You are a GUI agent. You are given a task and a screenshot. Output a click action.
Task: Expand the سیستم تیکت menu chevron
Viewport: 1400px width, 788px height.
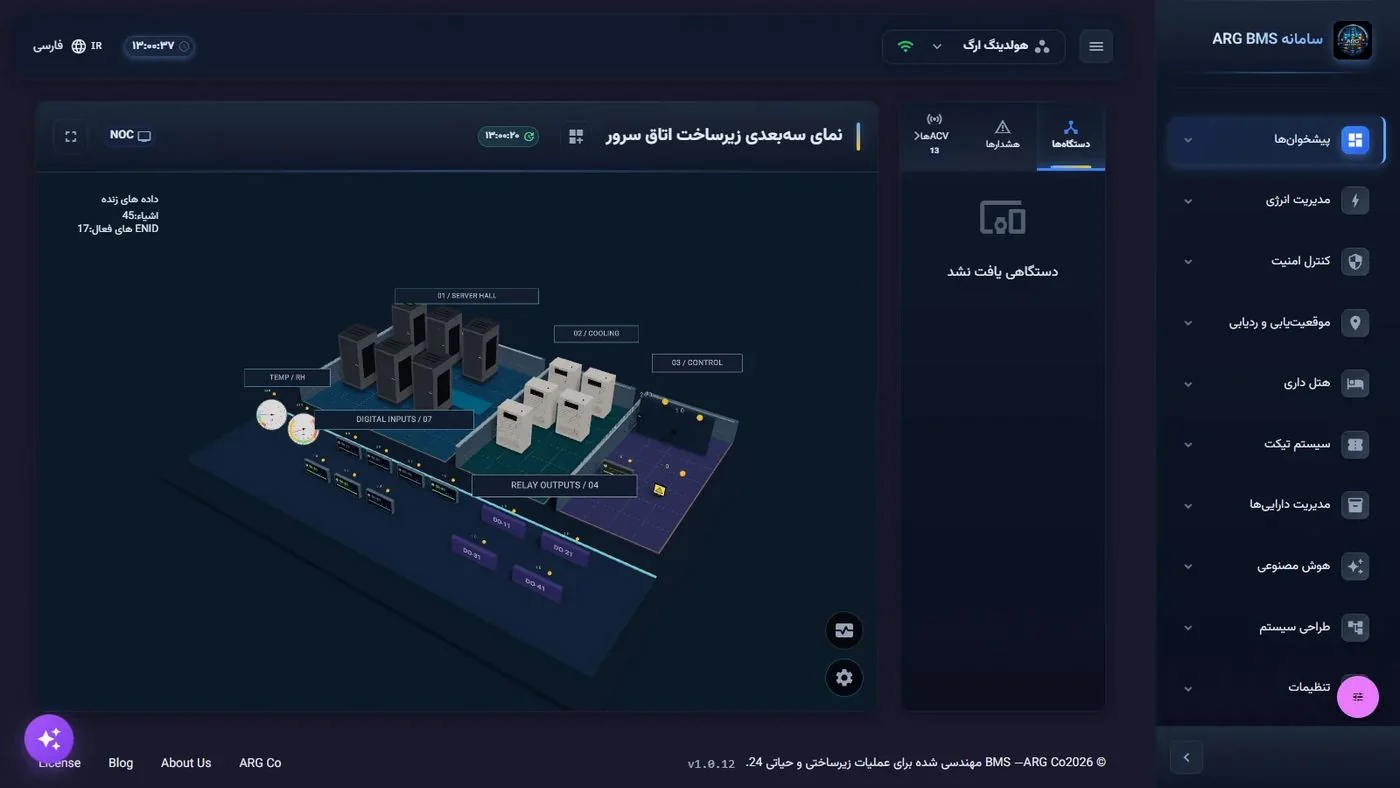[1188, 445]
